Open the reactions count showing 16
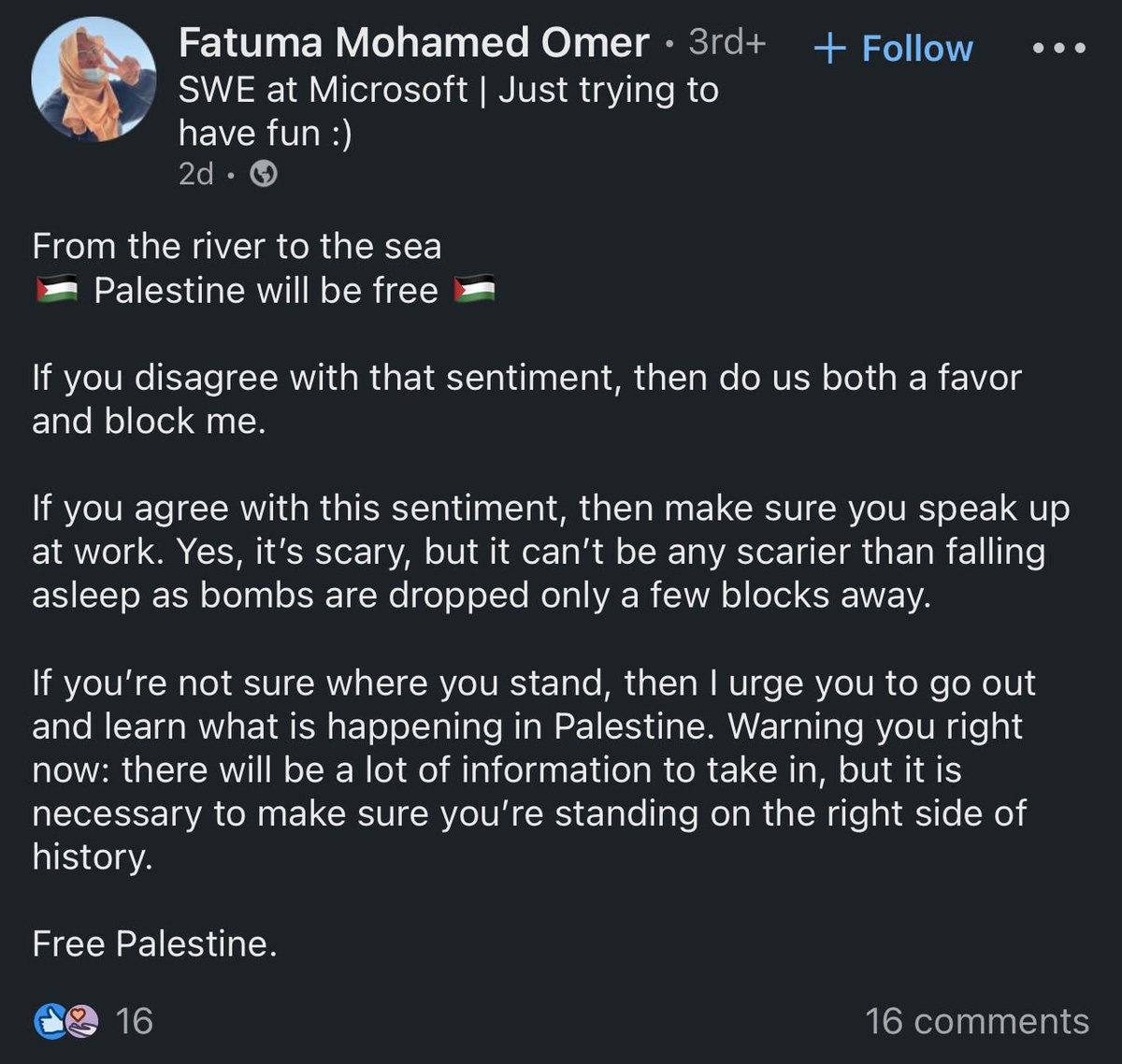 tap(135, 1021)
